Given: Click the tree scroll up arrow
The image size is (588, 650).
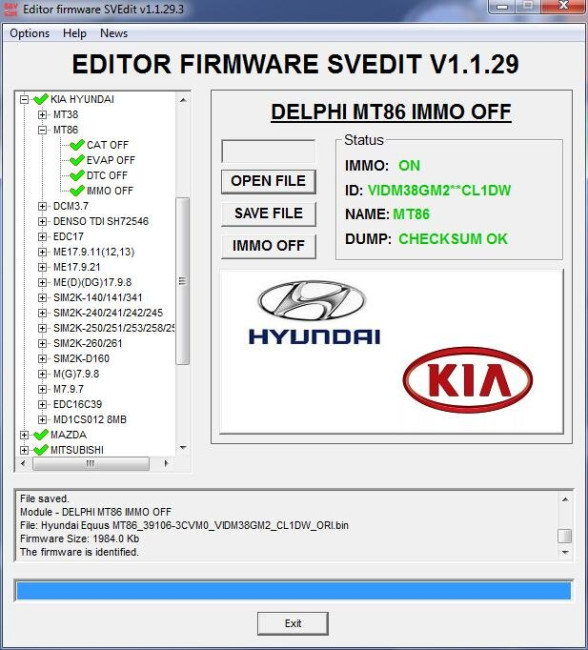Looking at the screenshot, I should pos(183,100).
